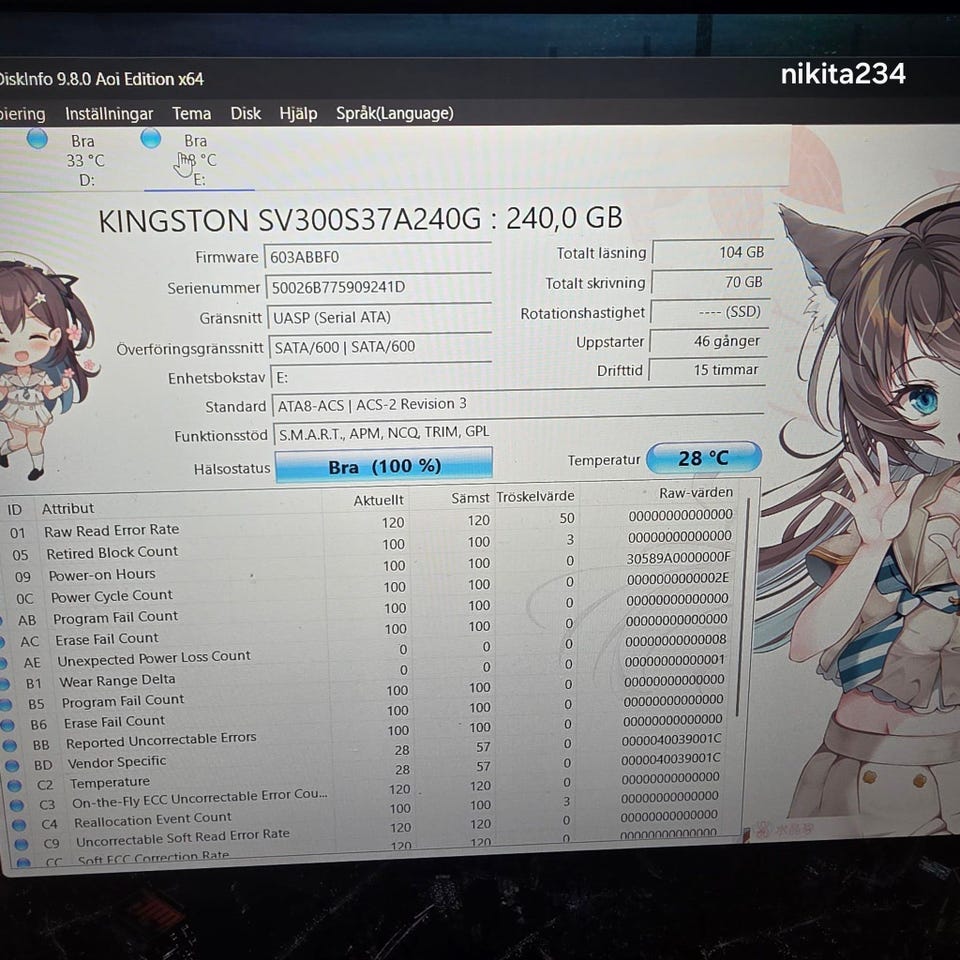This screenshot has height=960, width=960.
Task: Click the status dot of attribute C4
Action: click(19, 825)
